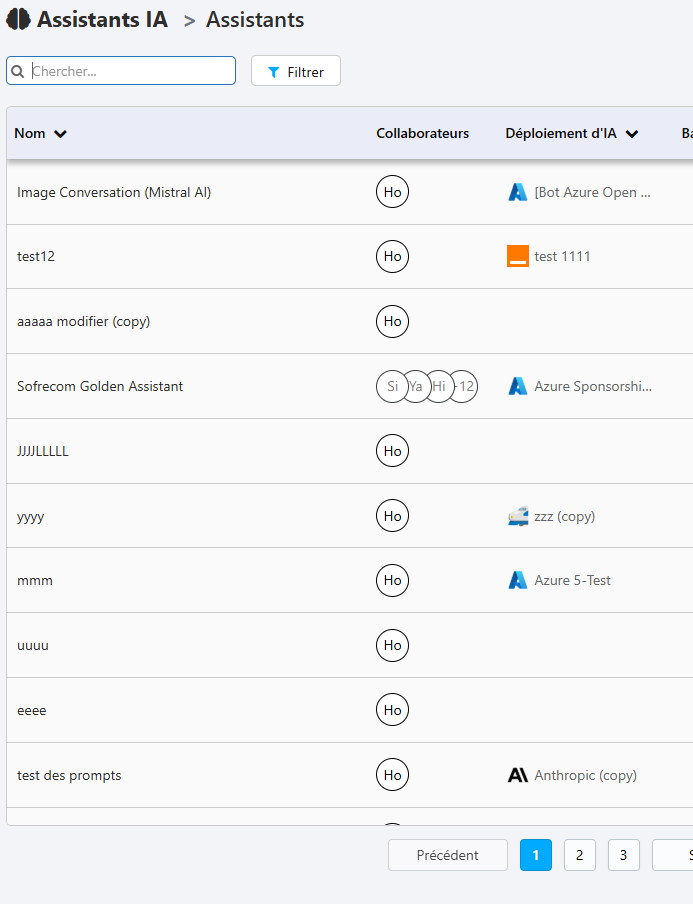This screenshot has height=904, width=693.
Task: Click the Collaborateurs column header
Action: tap(423, 133)
